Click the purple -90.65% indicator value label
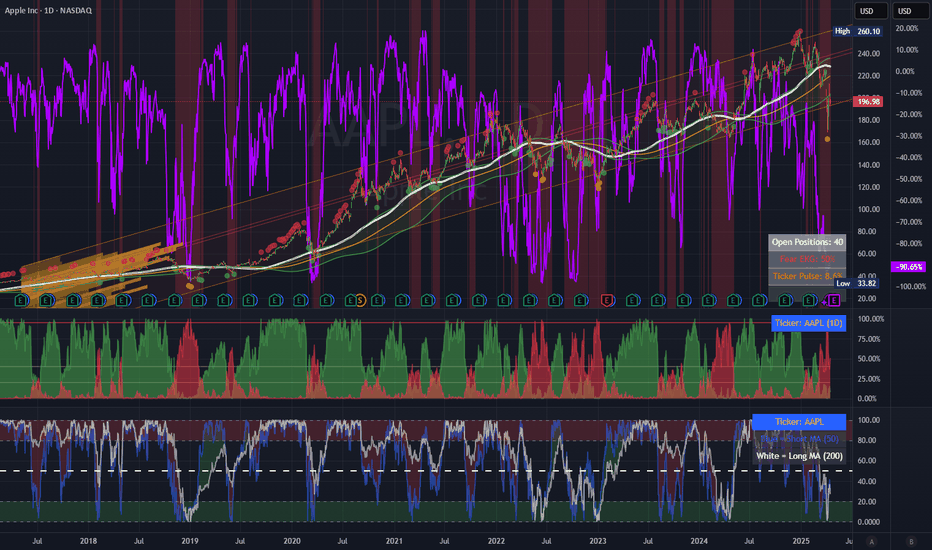This screenshot has width=932, height=550. [908, 267]
